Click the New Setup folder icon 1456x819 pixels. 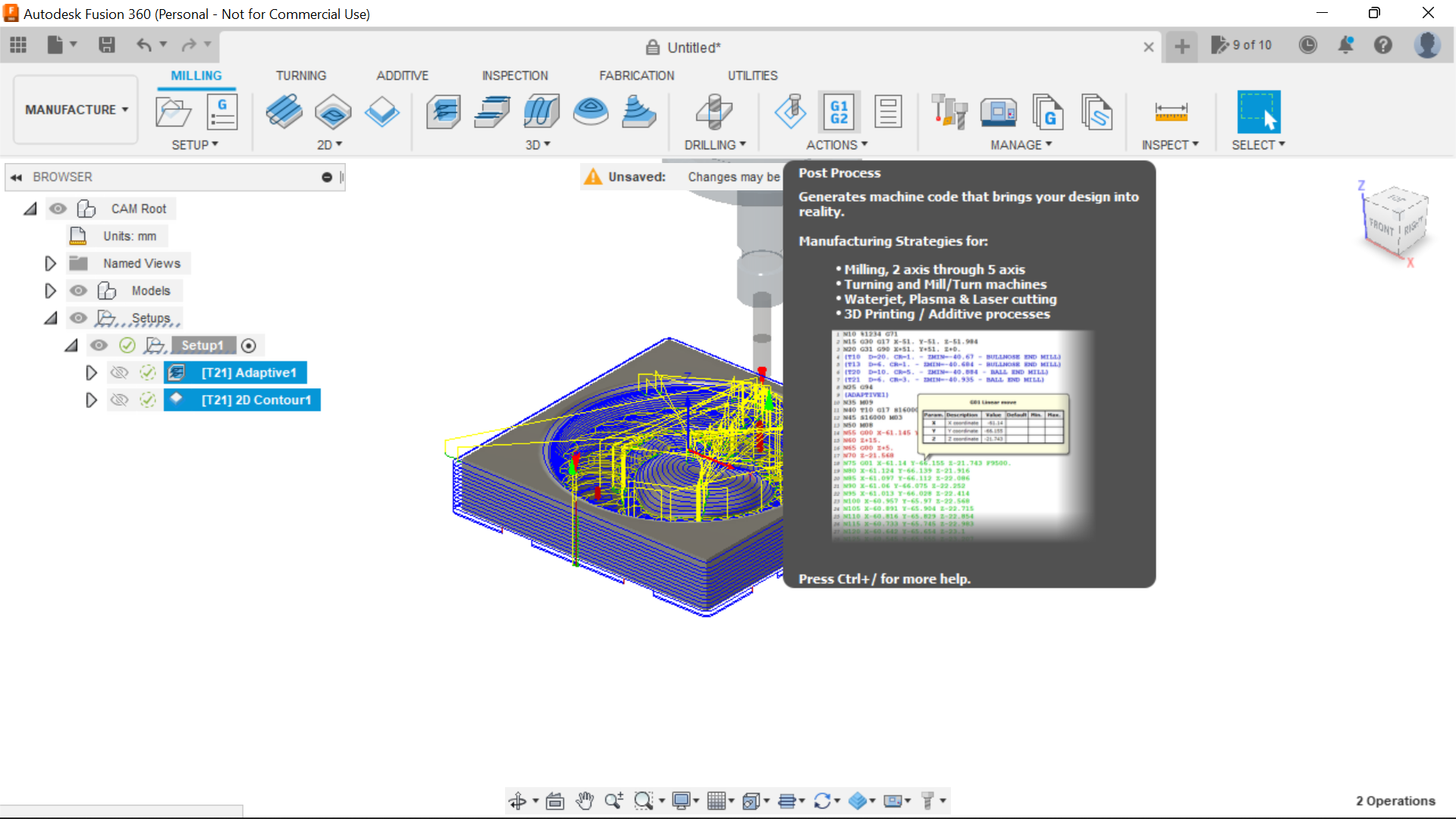click(173, 112)
